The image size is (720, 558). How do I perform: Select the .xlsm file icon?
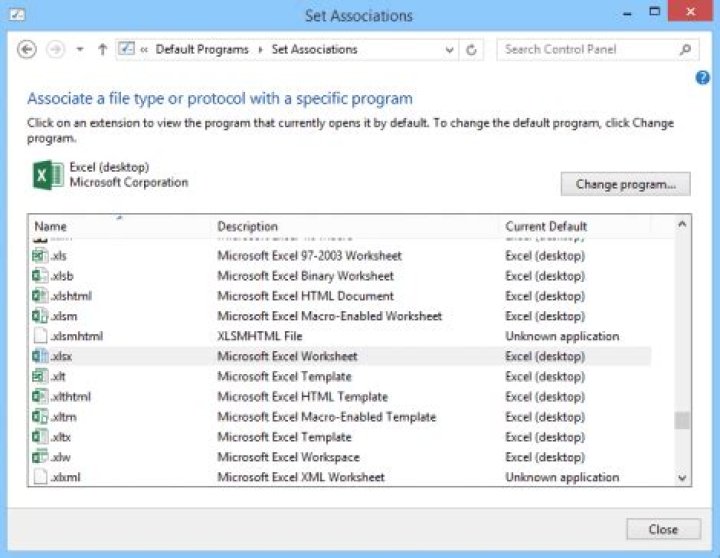tap(40, 316)
